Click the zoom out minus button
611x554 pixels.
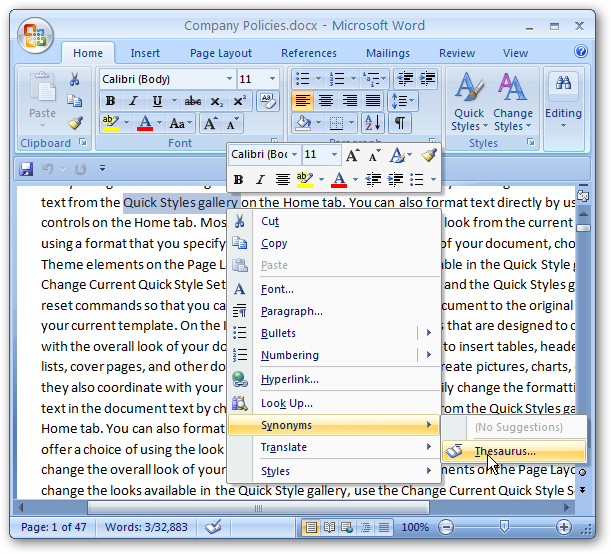446,527
